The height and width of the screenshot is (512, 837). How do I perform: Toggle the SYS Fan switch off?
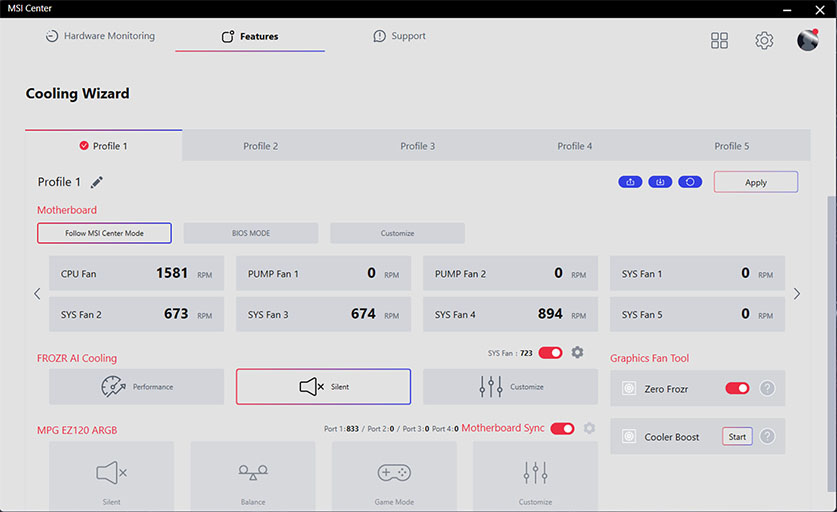click(x=550, y=352)
